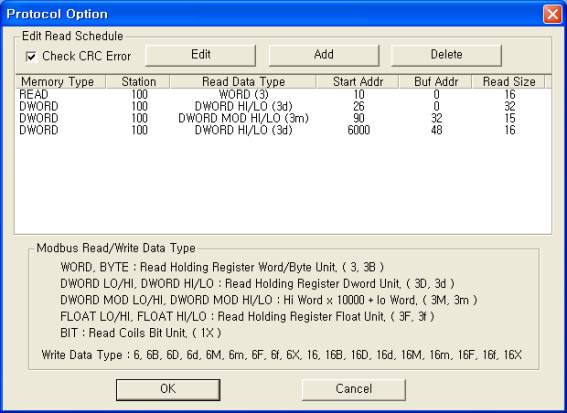The image size is (567, 413).
Task: Click empty area of the schedule list
Action: pos(282,184)
